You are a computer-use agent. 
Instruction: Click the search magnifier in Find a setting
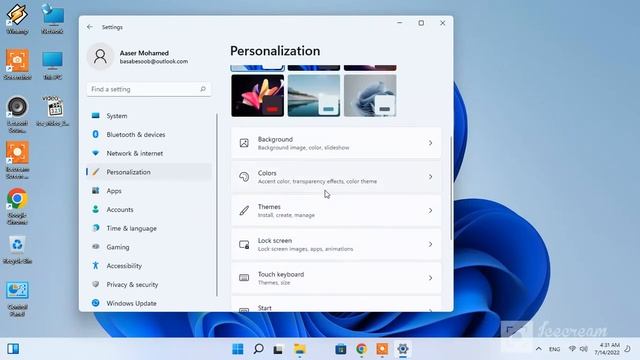[203, 89]
